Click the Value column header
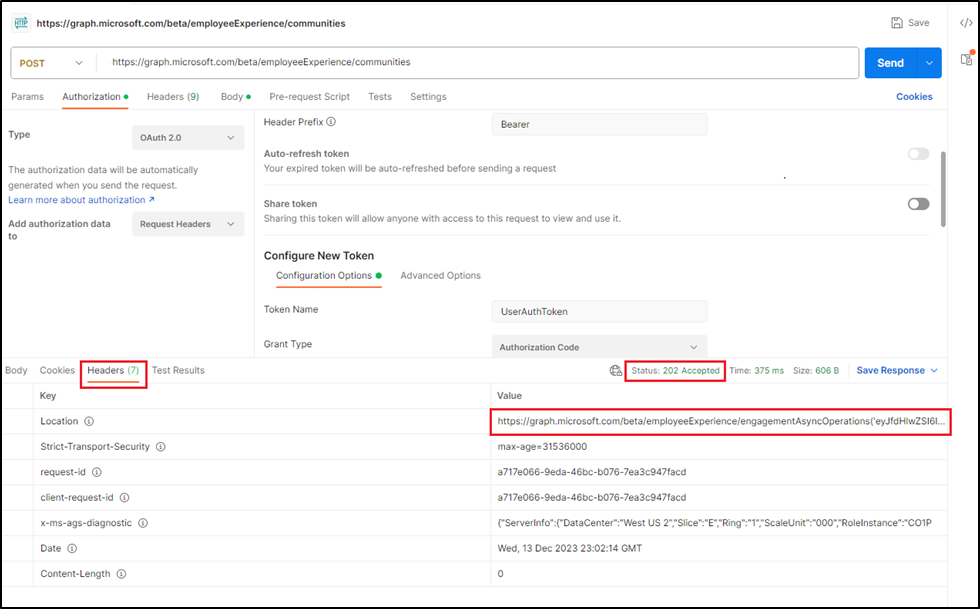The height and width of the screenshot is (609, 980). tap(509, 396)
